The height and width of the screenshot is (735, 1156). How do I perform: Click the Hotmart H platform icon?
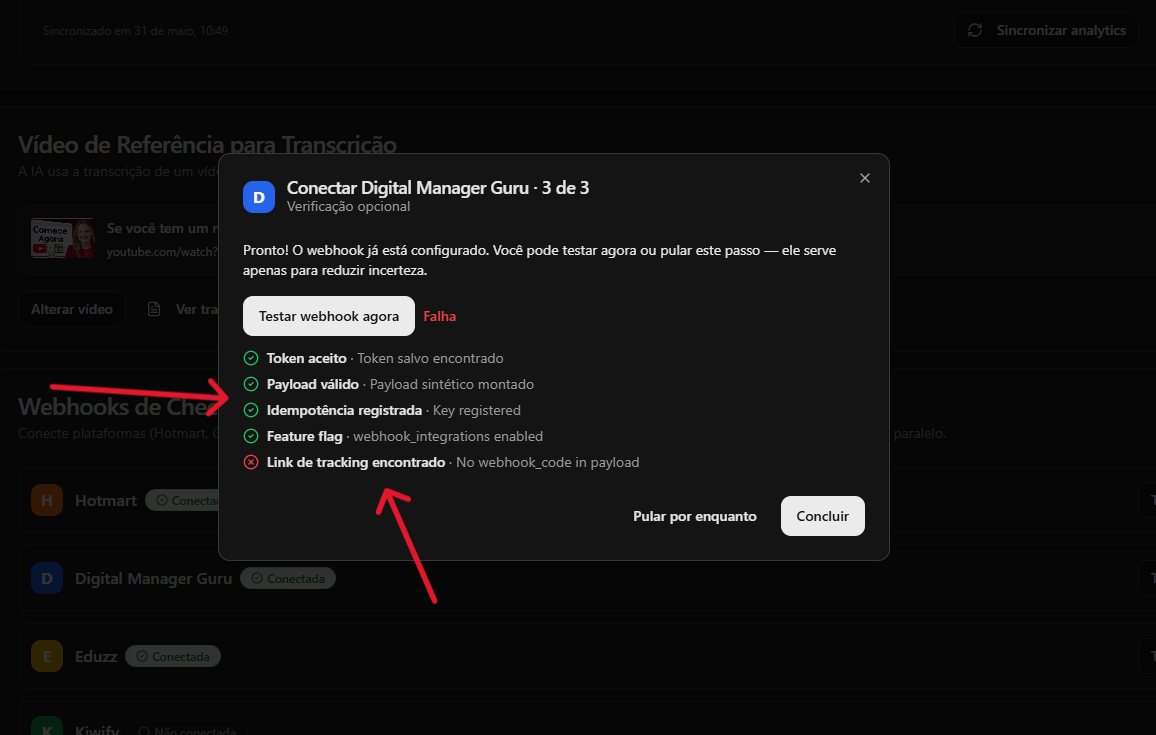46,501
